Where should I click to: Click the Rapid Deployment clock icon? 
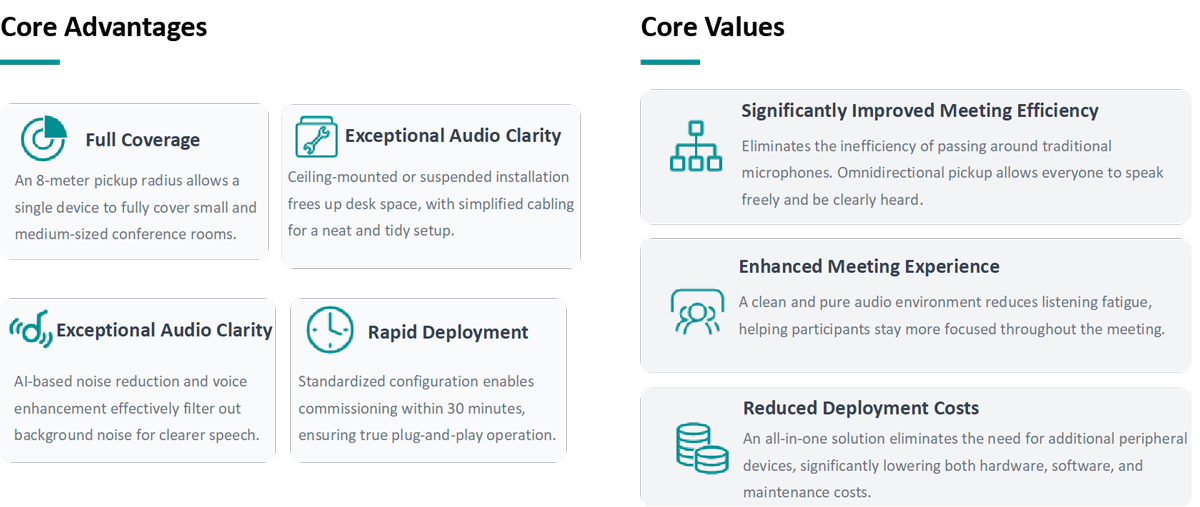coord(329,330)
